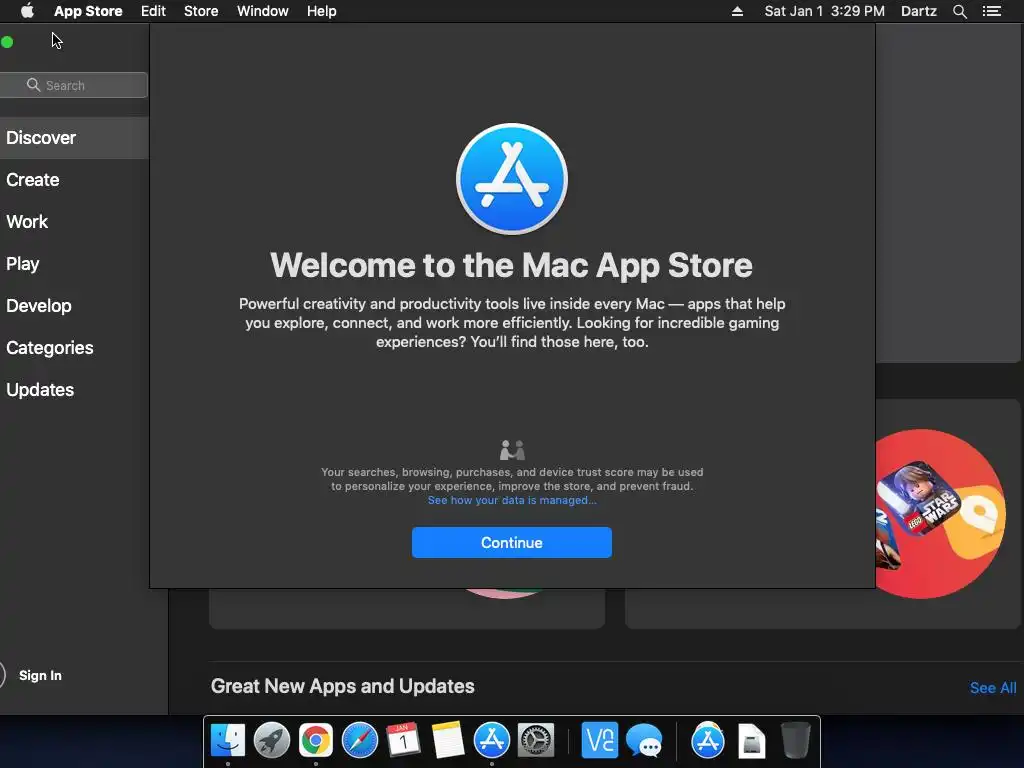
Task: Click the Great New Apps and Updates heading
Action: coord(343,686)
